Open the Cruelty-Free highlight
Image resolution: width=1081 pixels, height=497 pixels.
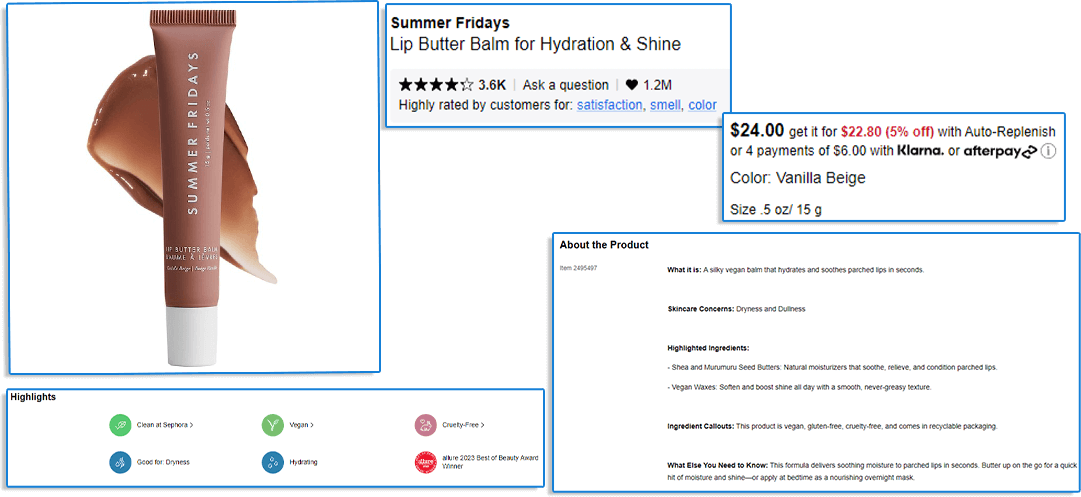(463, 425)
